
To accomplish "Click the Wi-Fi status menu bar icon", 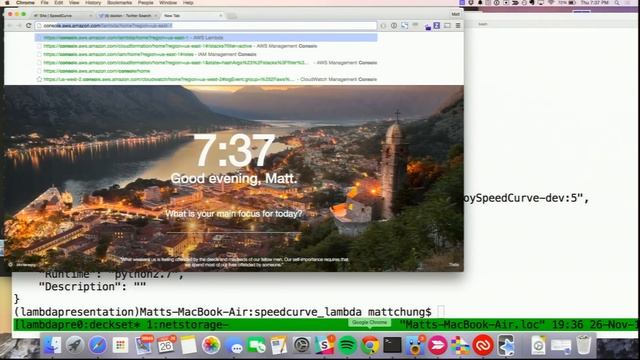I will click(x=551, y=2).
